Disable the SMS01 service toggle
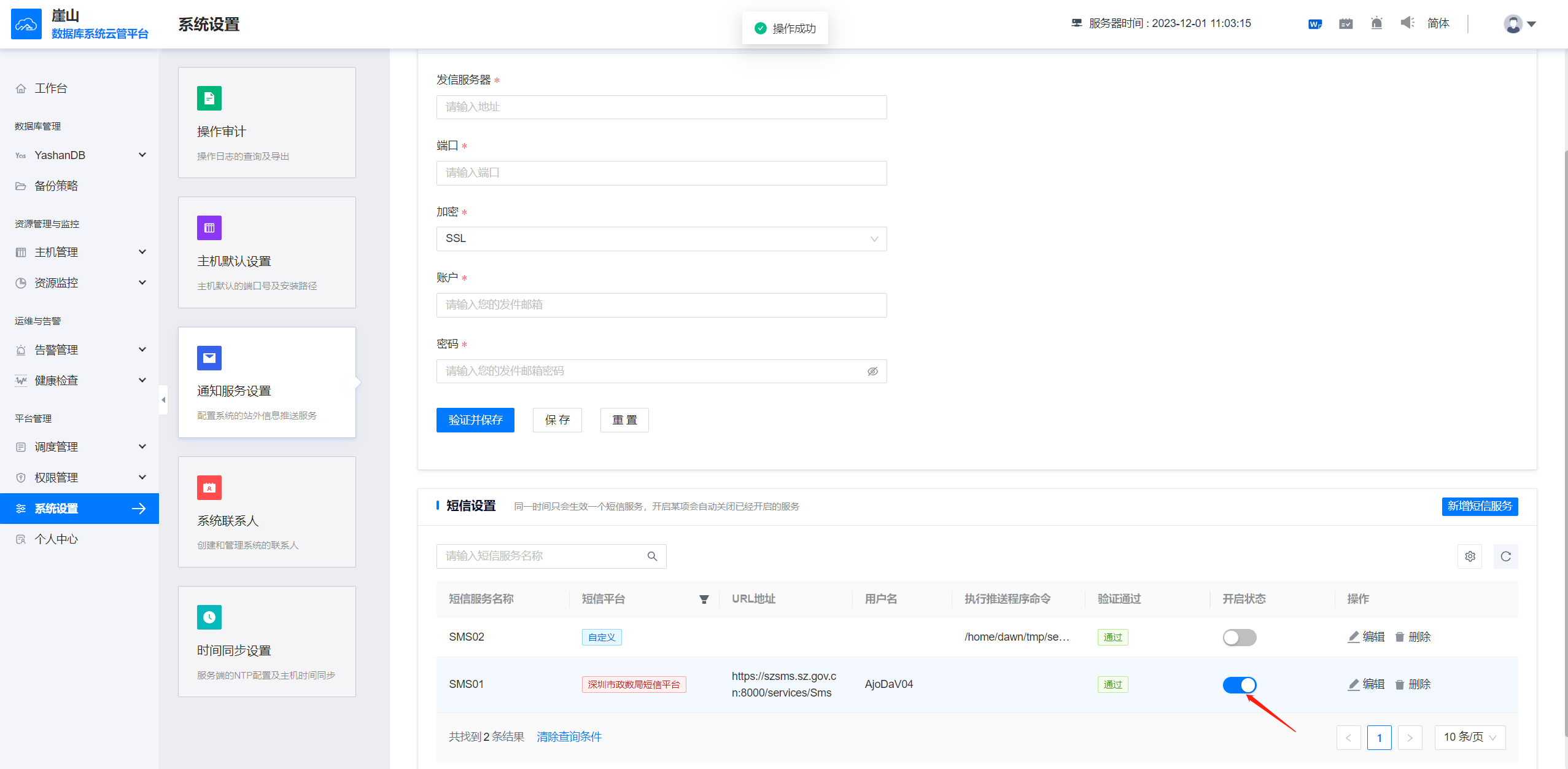Screen dimensions: 1568x769 1239,685
